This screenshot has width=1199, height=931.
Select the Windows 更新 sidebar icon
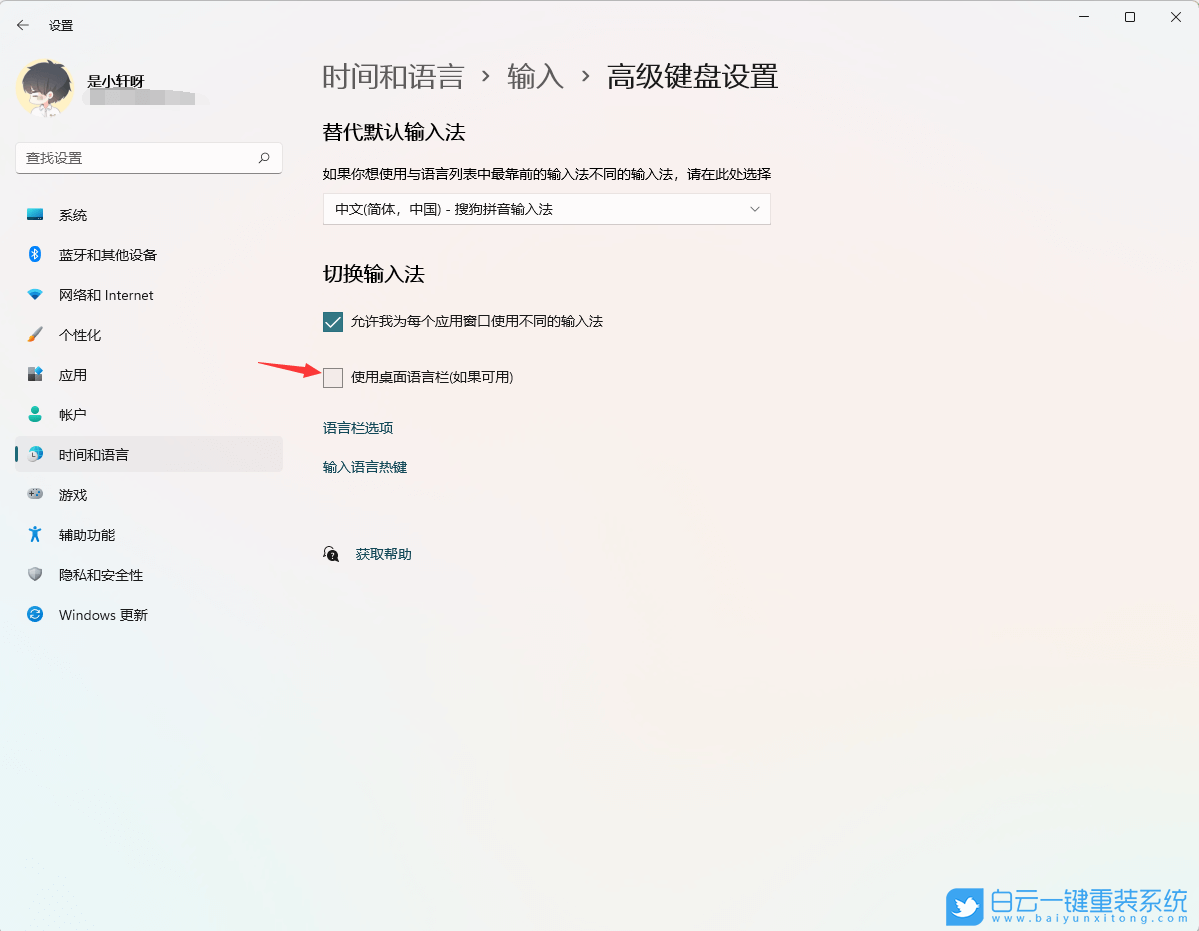click(36, 614)
